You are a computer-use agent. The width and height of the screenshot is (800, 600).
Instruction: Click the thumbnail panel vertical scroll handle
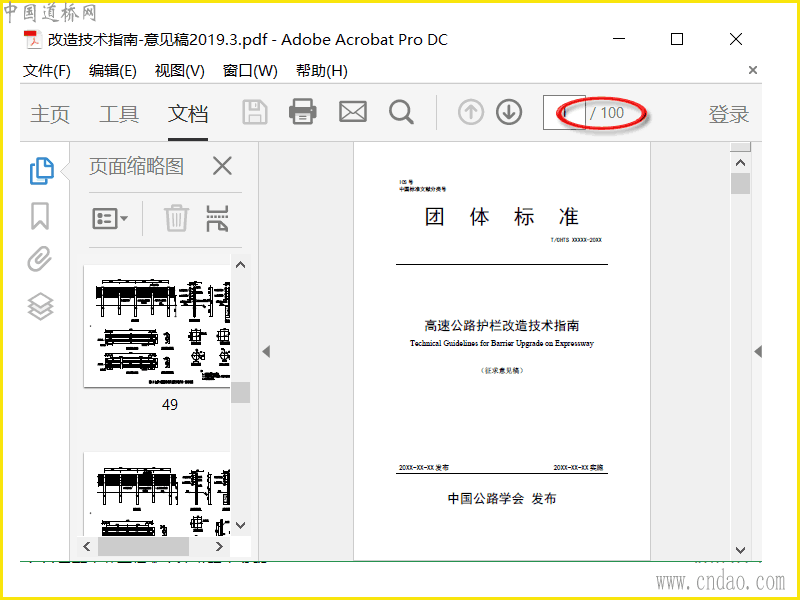(x=240, y=392)
